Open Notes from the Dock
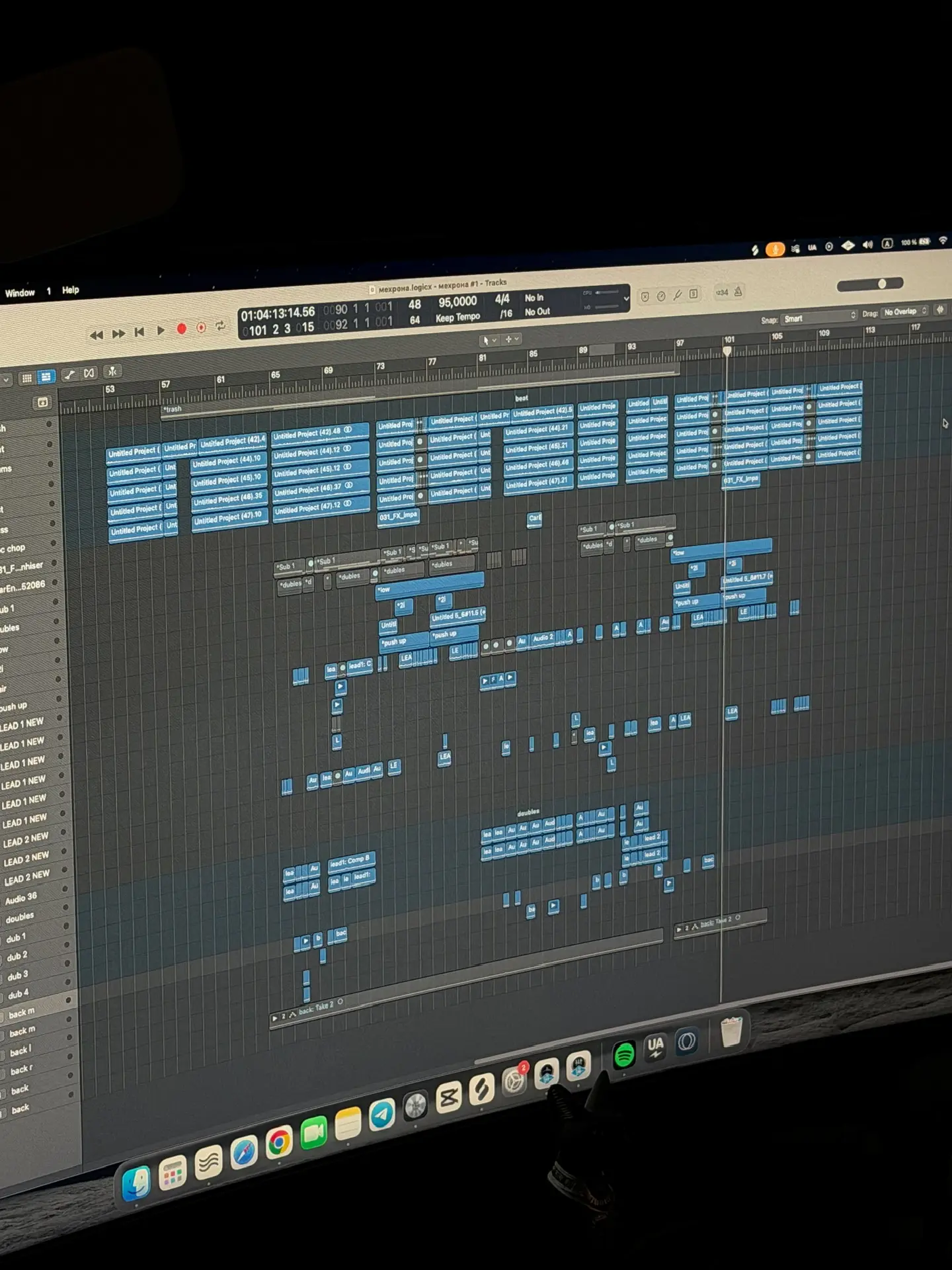 click(348, 1124)
